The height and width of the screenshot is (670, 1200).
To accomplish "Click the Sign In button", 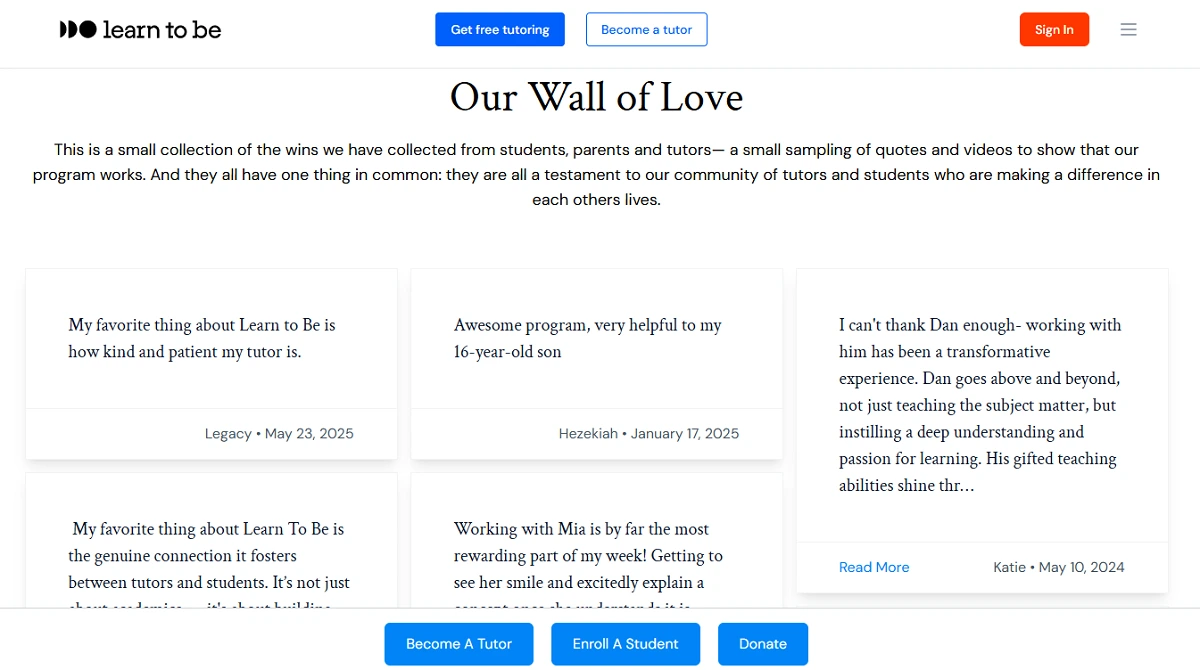I will tap(1054, 30).
